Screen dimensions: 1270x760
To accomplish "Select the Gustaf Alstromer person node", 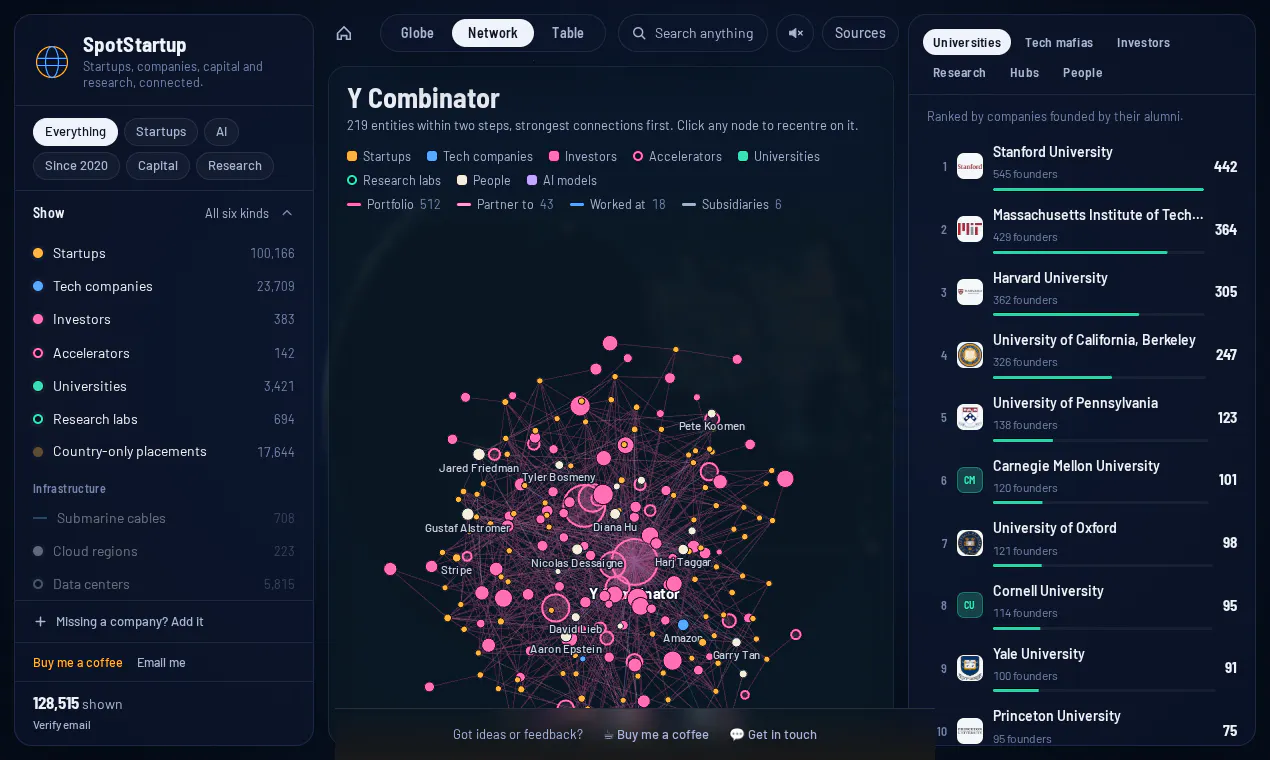I will tap(468, 514).
